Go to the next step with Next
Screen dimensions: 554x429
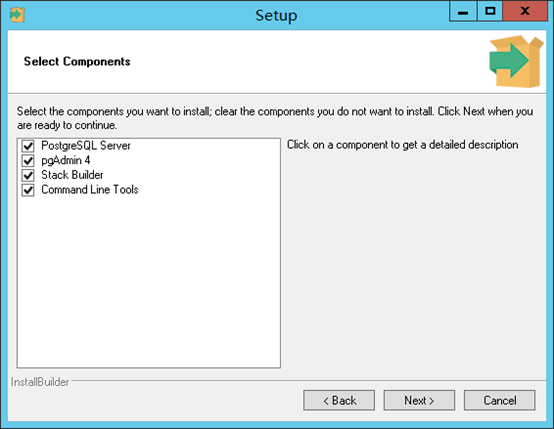click(419, 400)
